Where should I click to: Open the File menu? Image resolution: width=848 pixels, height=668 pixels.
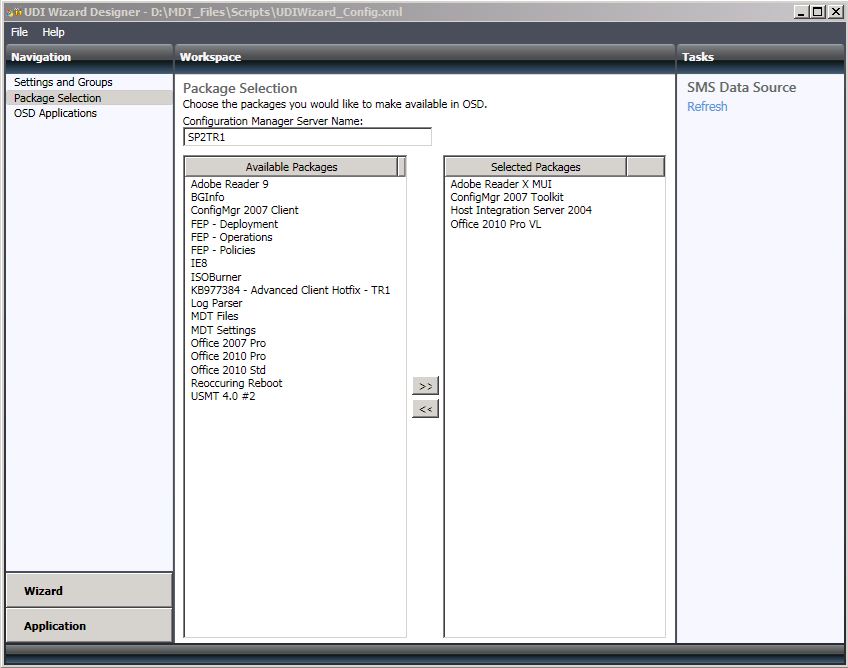[19, 32]
